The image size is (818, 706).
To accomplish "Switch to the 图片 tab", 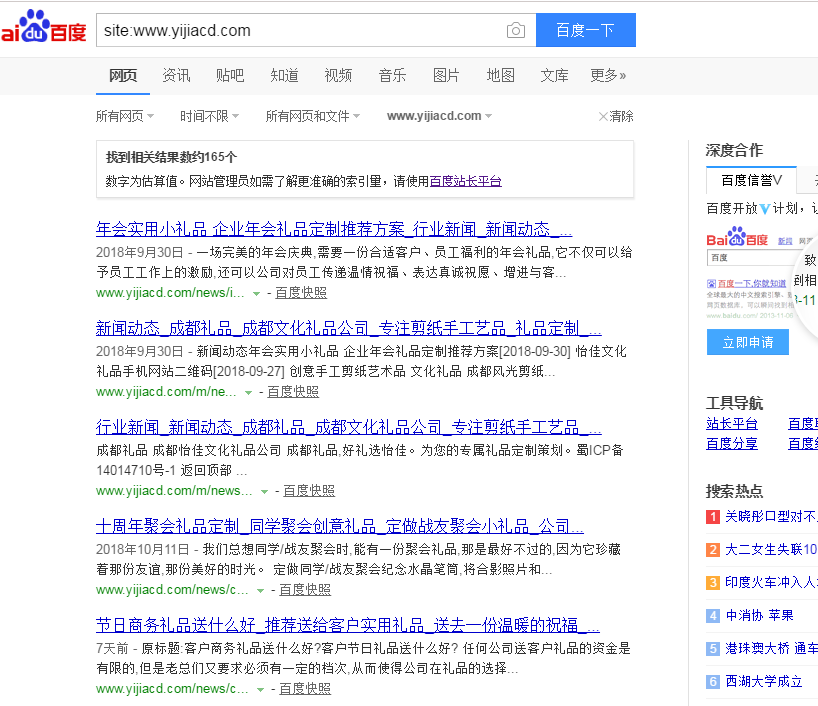I will pyautogui.click(x=446, y=76).
